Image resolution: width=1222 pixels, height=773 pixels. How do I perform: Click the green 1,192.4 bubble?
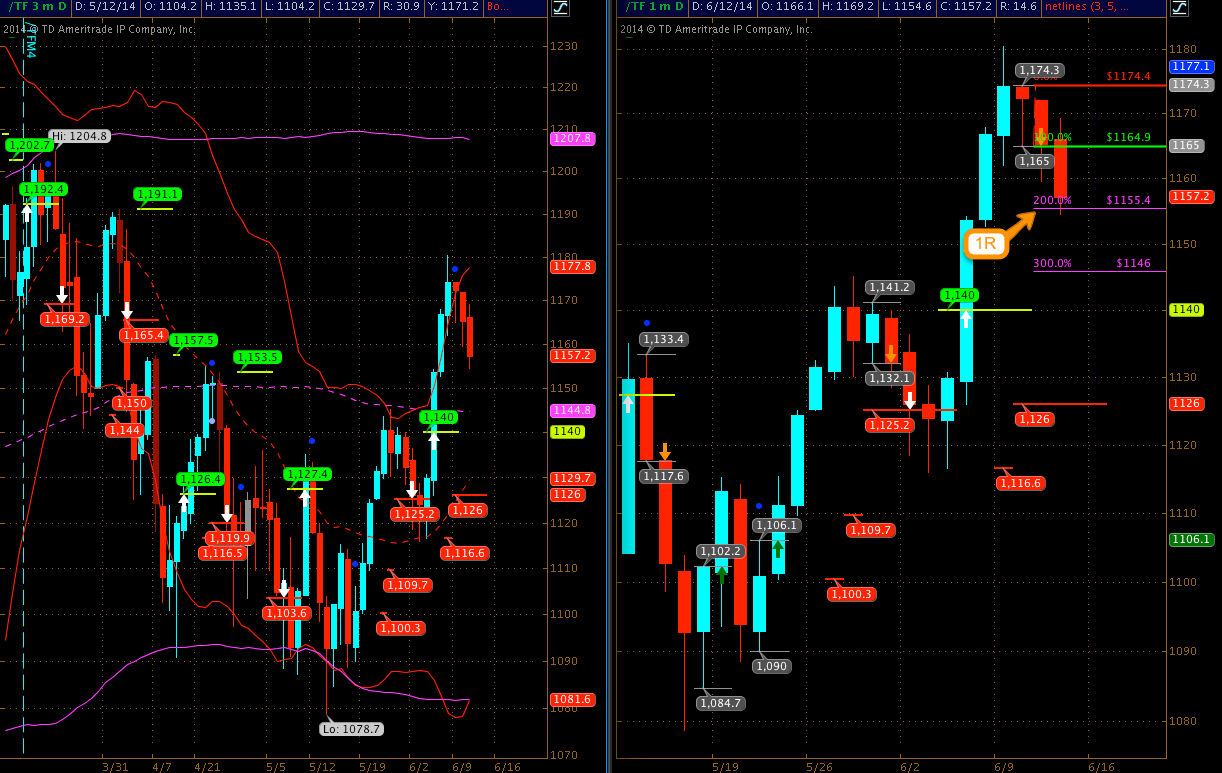pyautogui.click(x=44, y=189)
